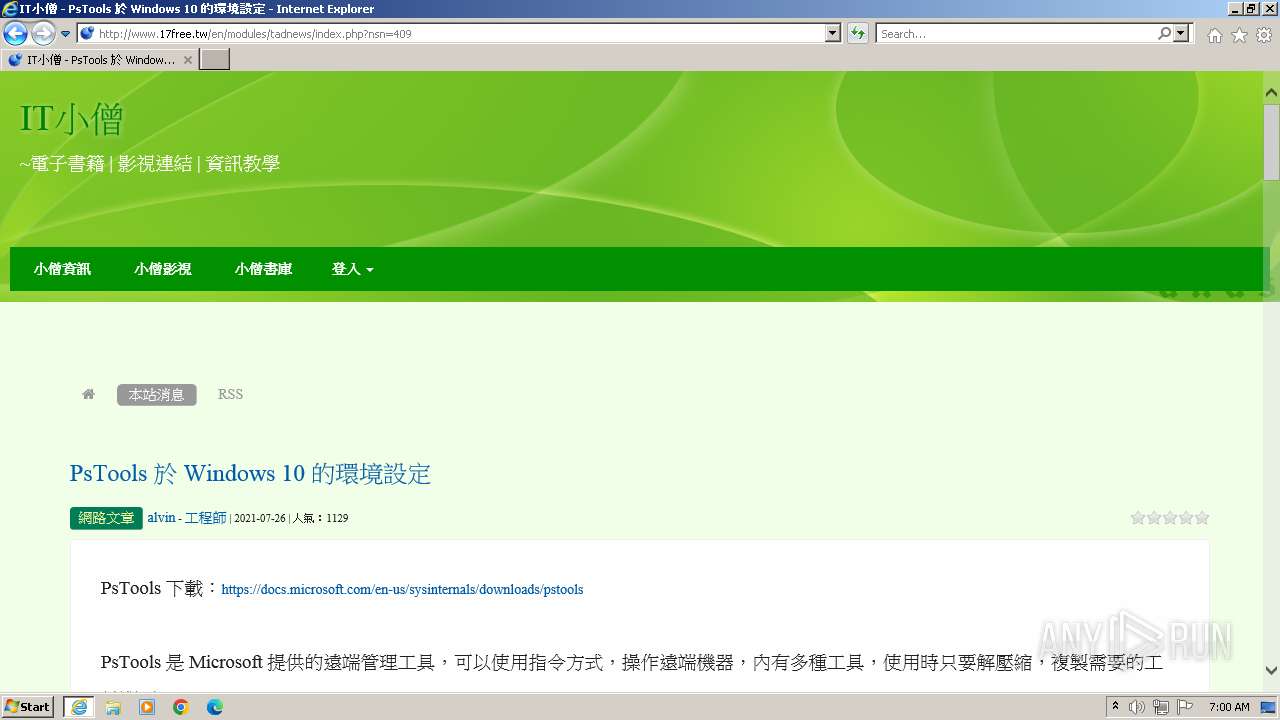Screen dimensions: 1280x720
Task: Select the 本站消息 breadcrumb button
Action: coord(157,395)
